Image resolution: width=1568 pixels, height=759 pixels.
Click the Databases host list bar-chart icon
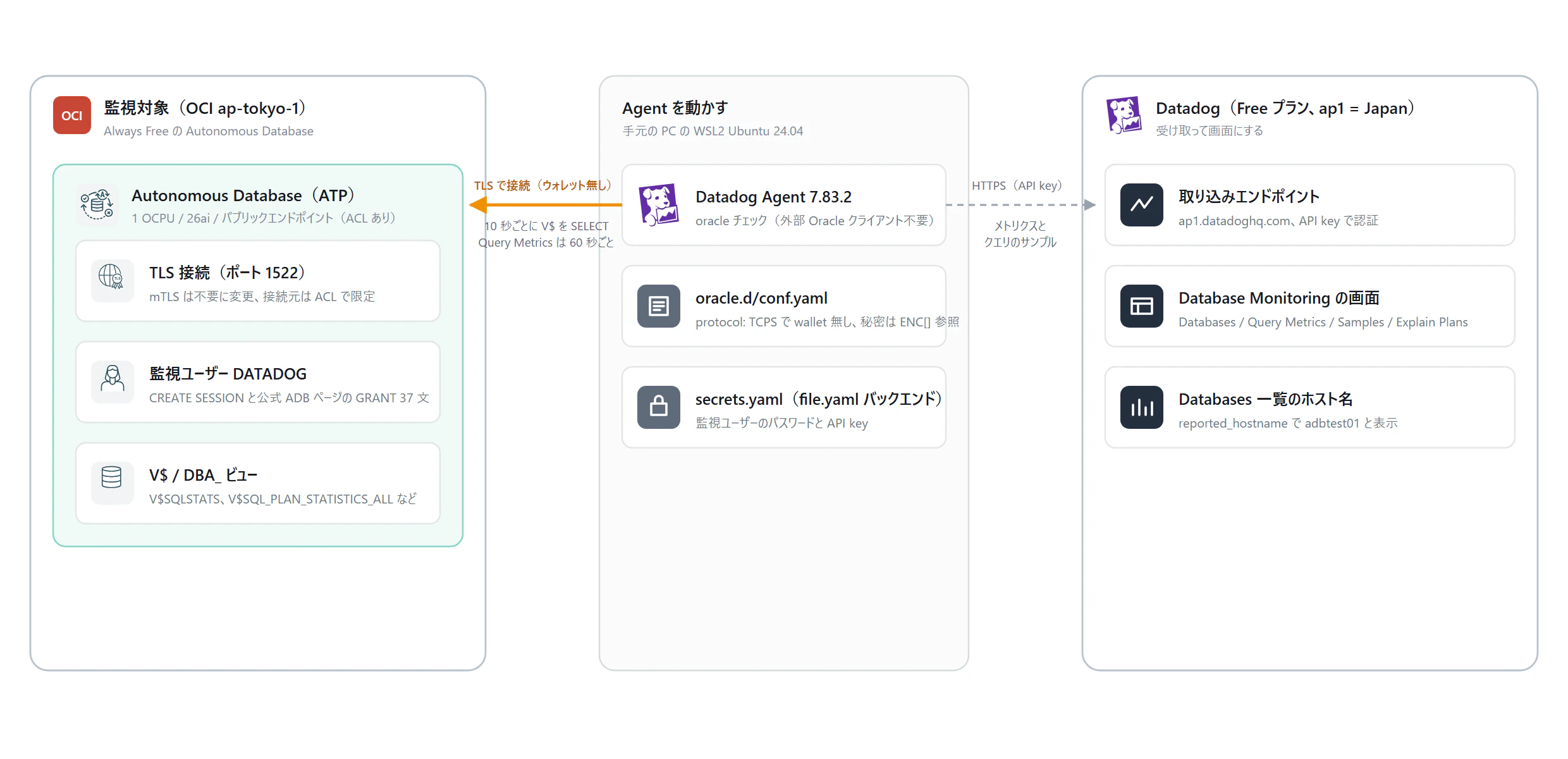pyautogui.click(x=1141, y=407)
